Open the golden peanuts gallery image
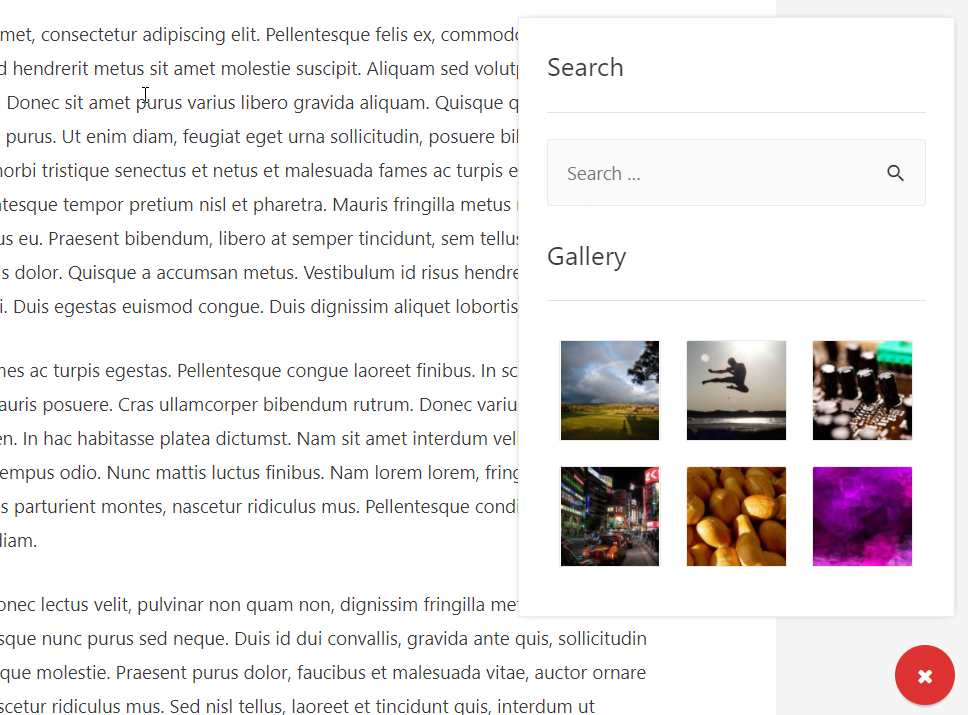Viewport: 968px width, 715px height. pyautogui.click(x=736, y=516)
